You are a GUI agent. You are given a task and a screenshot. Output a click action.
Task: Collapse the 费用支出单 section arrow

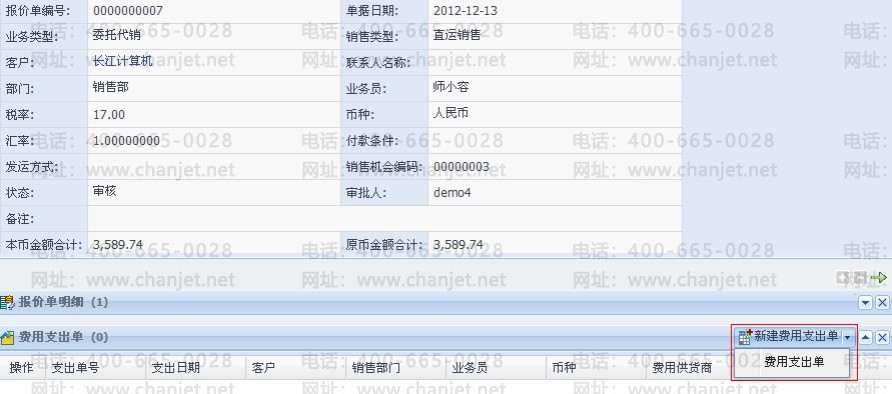pos(866,338)
